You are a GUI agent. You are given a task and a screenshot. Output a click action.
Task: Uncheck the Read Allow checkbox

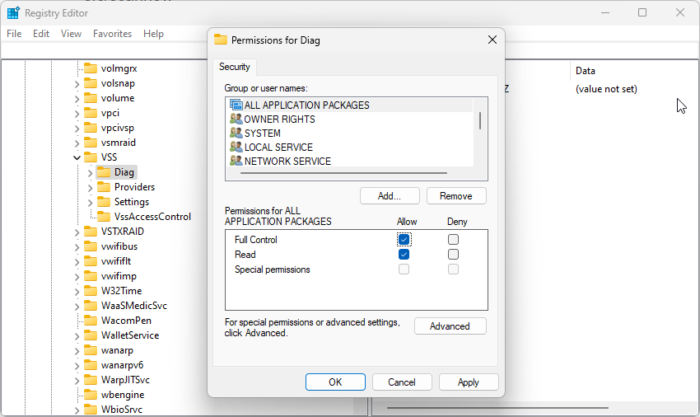pyautogui.click(x=404, y=255)
